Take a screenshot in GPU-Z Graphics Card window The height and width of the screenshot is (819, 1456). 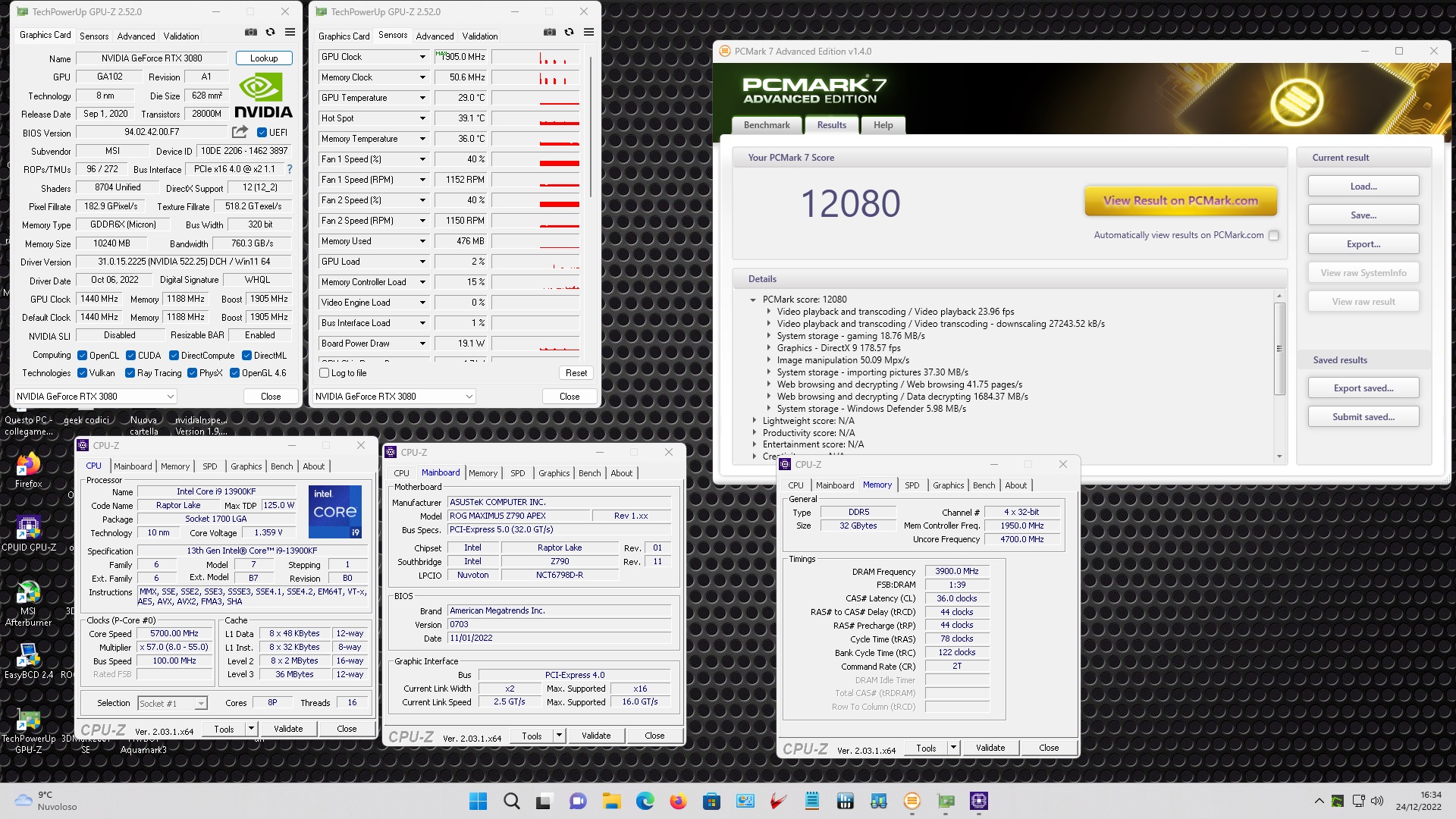point(250,32)
